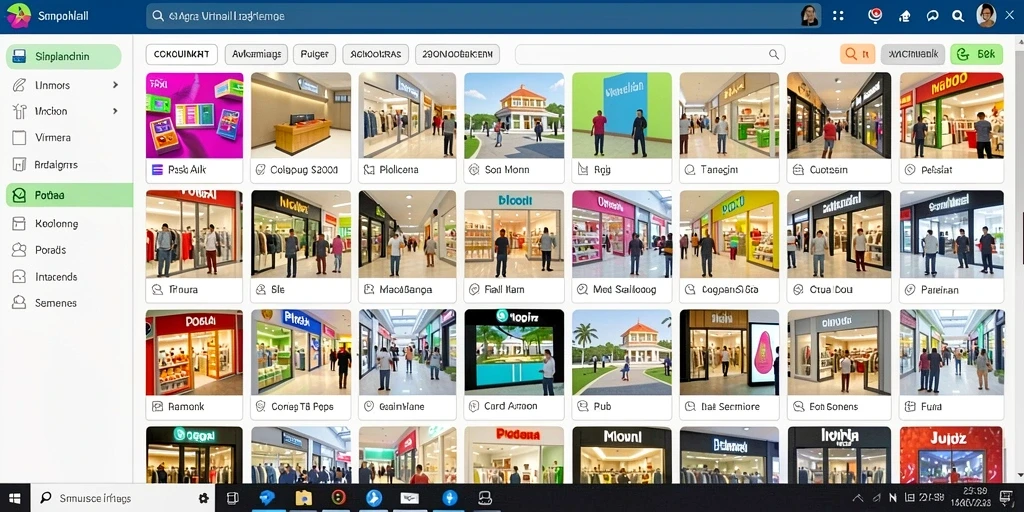Image resolution: width=1024 pixels, height=512 pixels.
Task: Click the Fuла card label
Action: pos(931,406)
